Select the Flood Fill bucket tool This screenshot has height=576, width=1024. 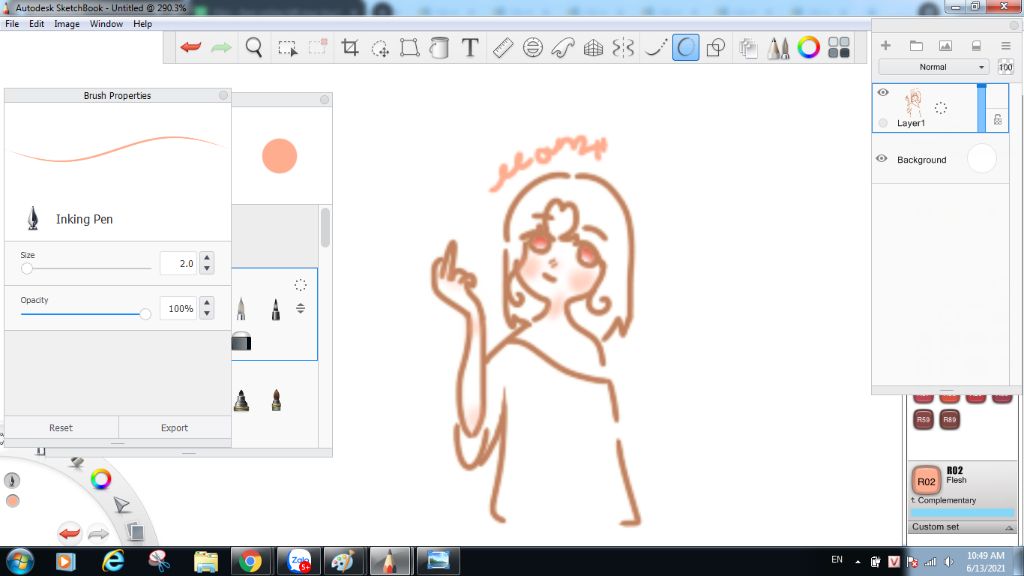pyautogui.click(x=440, y=47)
